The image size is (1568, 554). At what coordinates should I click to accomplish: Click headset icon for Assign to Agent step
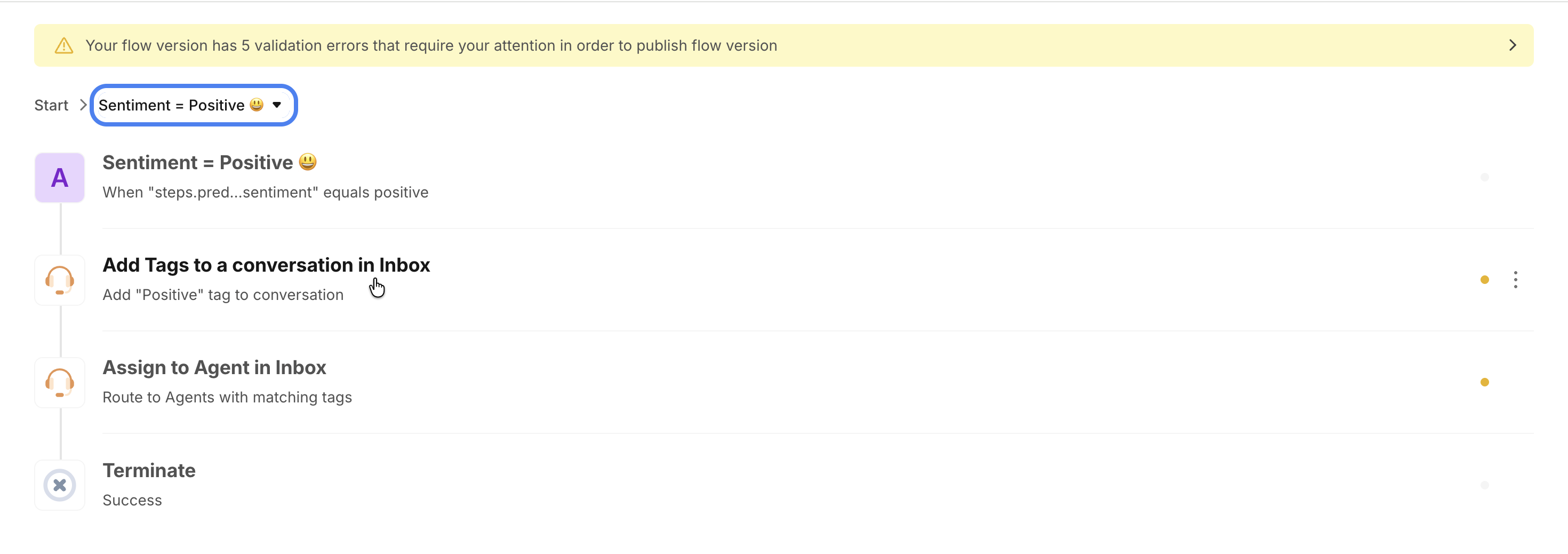tap(60, 383)
